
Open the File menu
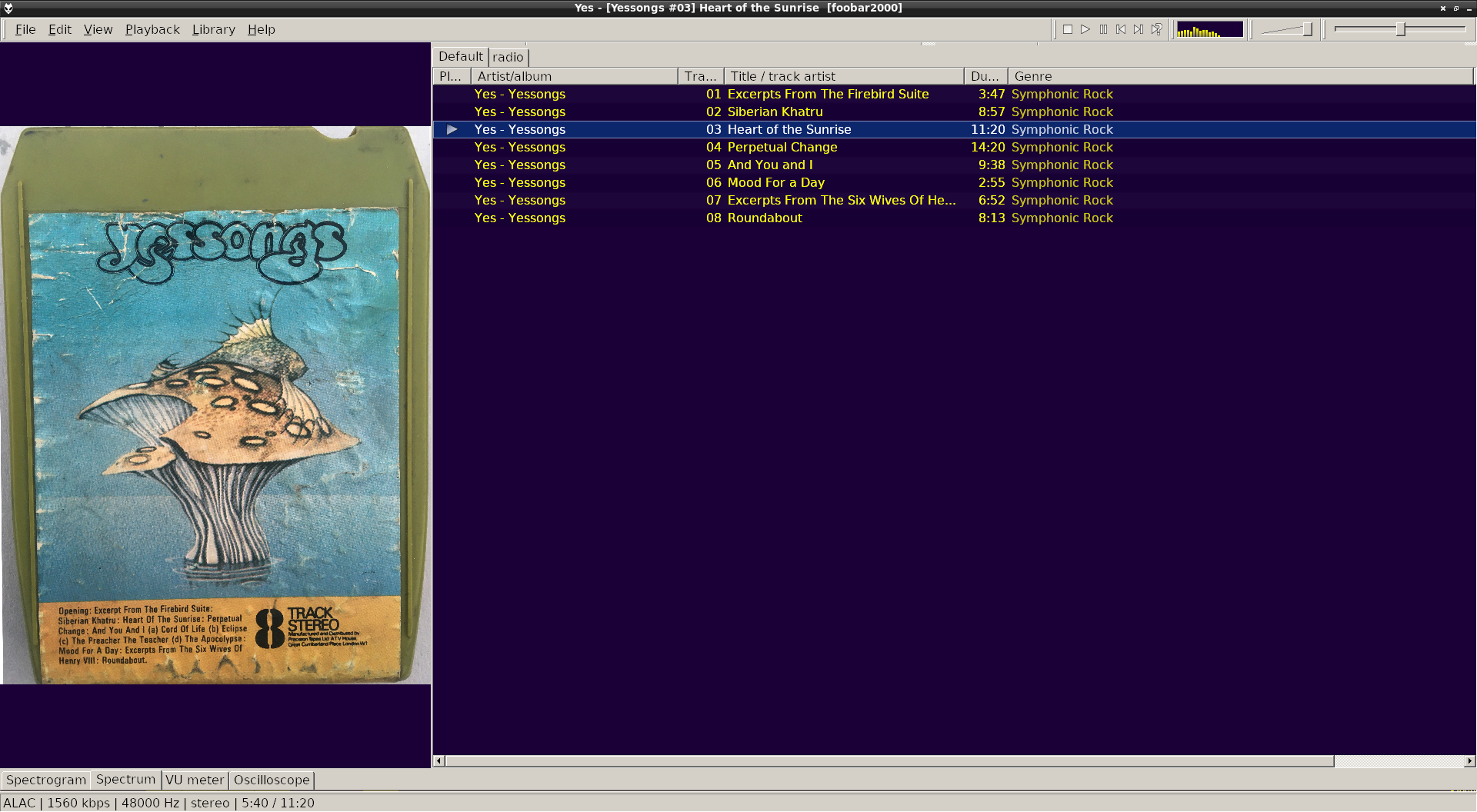pos(25,29)
